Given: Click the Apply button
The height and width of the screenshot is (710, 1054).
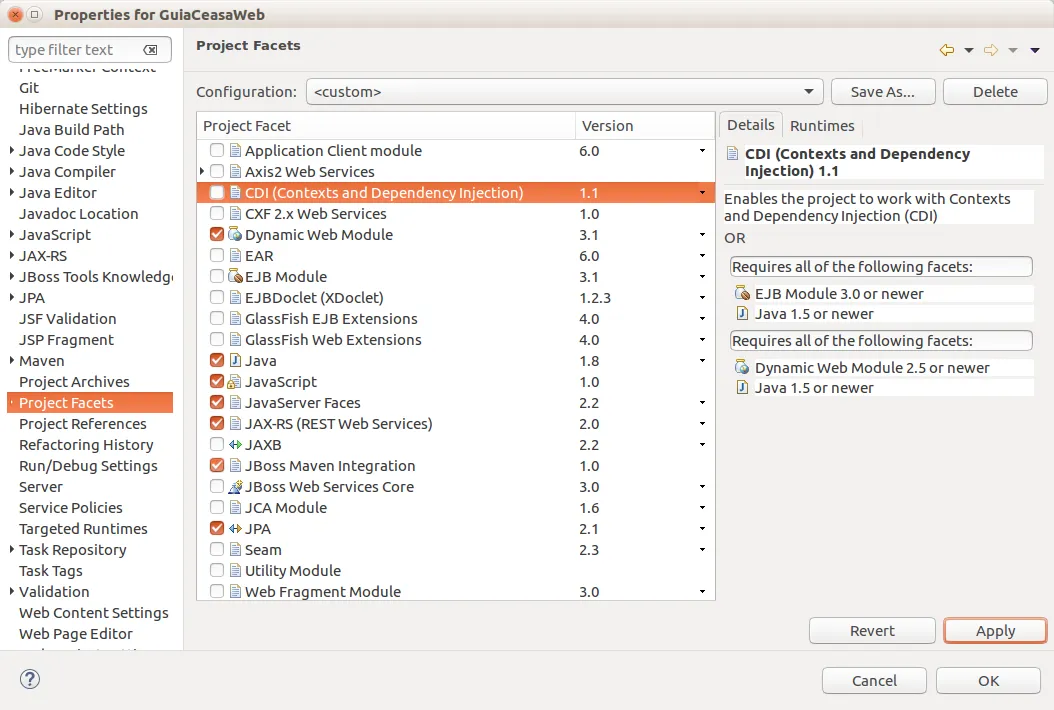Looking at the screenshot, I should point(995,631).
